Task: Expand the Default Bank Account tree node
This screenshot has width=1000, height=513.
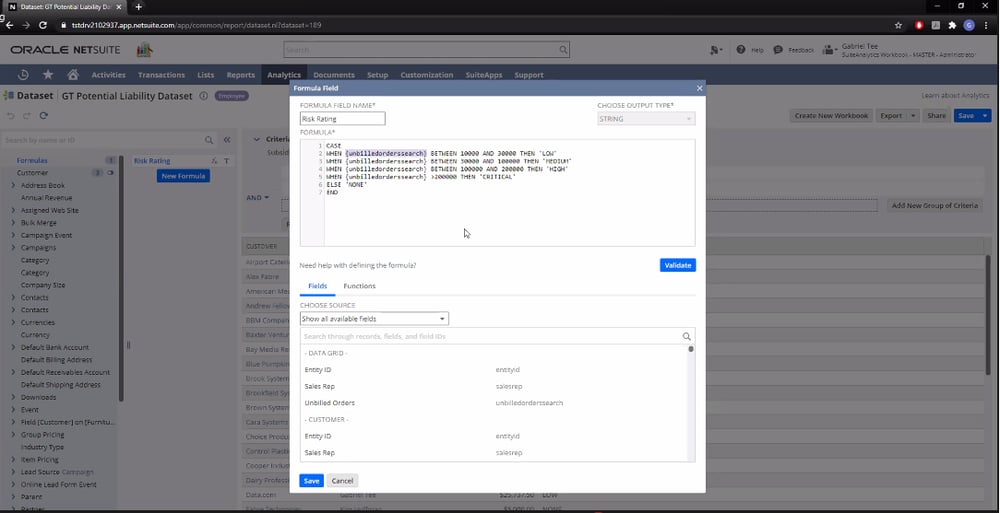Action: [x=13, y=348]
